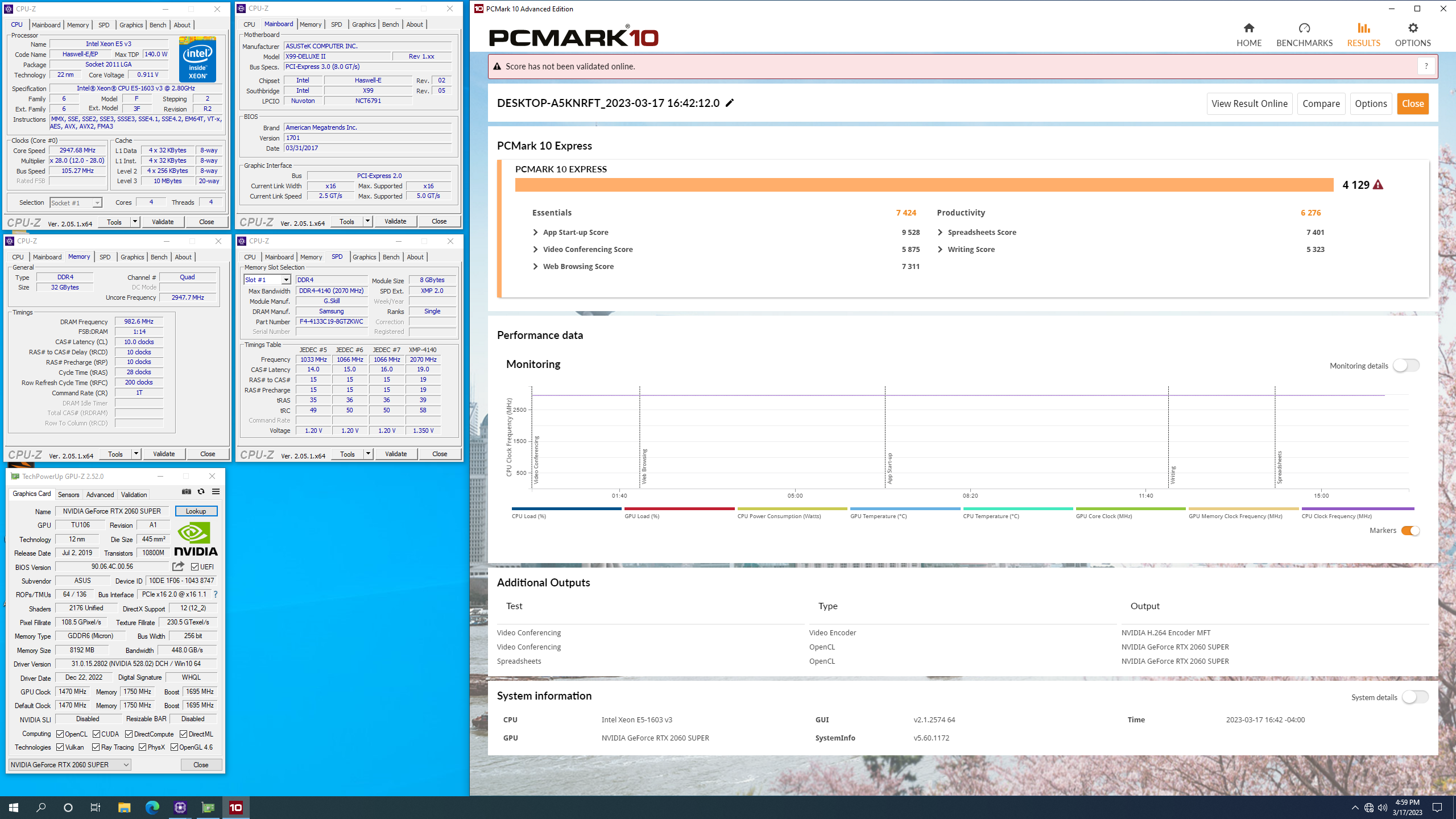1456x819 pixels.
Task: Click the NVIDIA logo in GPU-Z
Action: pyautogui.click(x=196, y=539)
